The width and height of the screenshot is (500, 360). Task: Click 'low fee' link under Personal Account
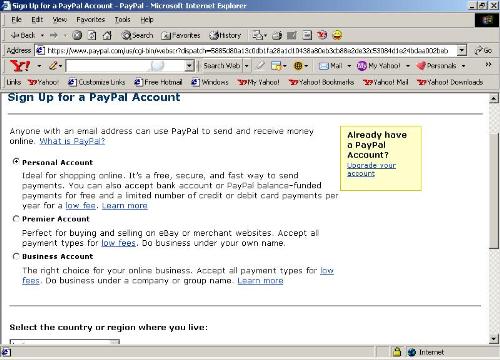tap(80, 205)
